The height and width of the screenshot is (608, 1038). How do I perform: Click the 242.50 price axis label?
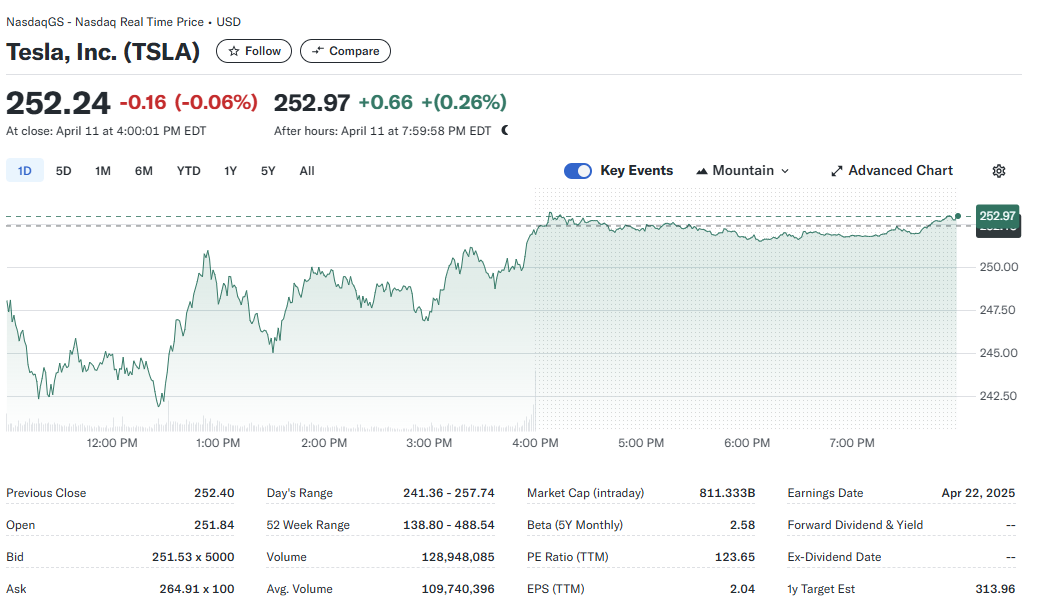click(999, 396)
